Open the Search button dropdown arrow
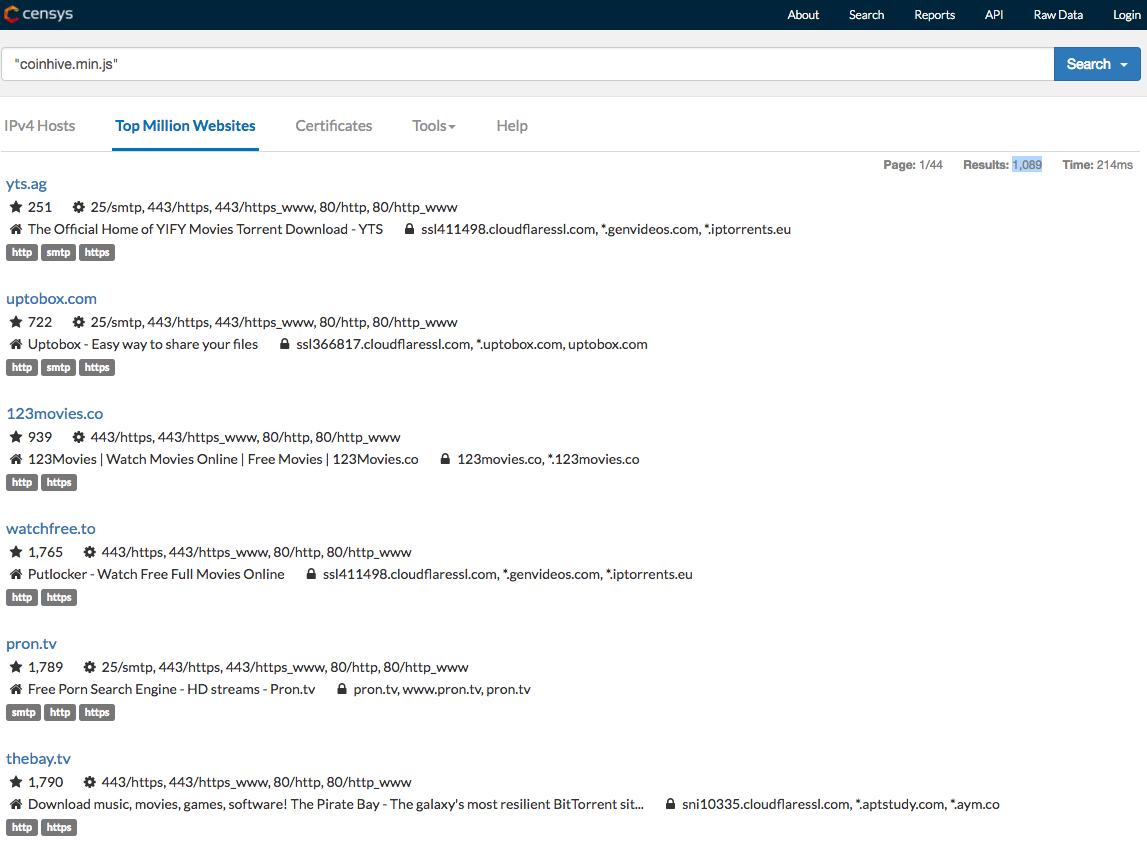 click(x=1124, y=65)
